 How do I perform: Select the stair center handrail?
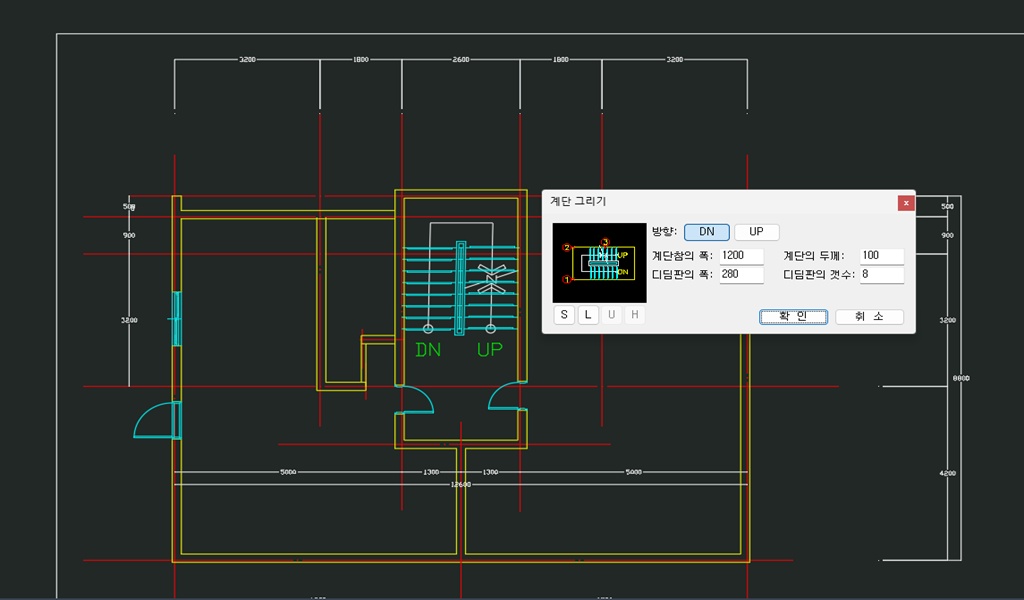coord(460,288)
